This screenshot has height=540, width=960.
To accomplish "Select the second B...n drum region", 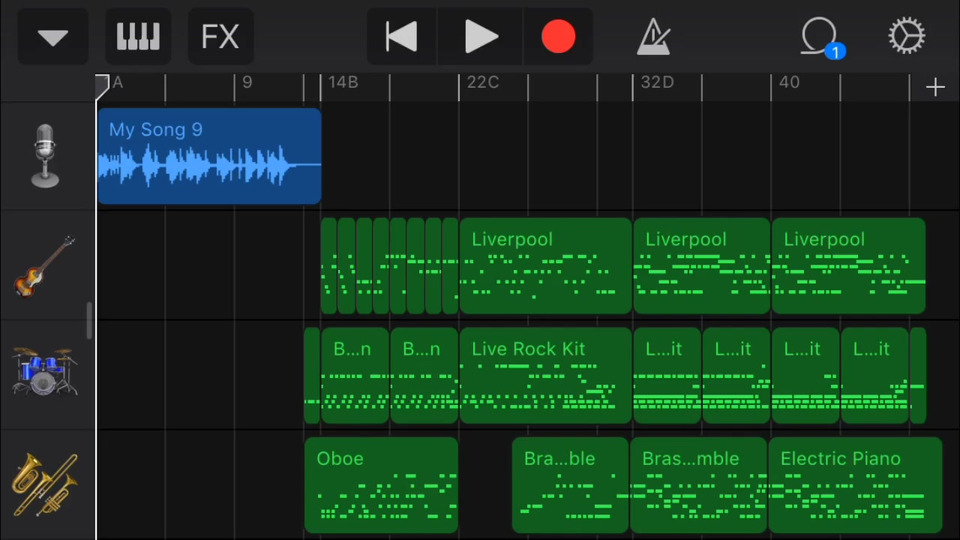I will click(x=424, y=375).
